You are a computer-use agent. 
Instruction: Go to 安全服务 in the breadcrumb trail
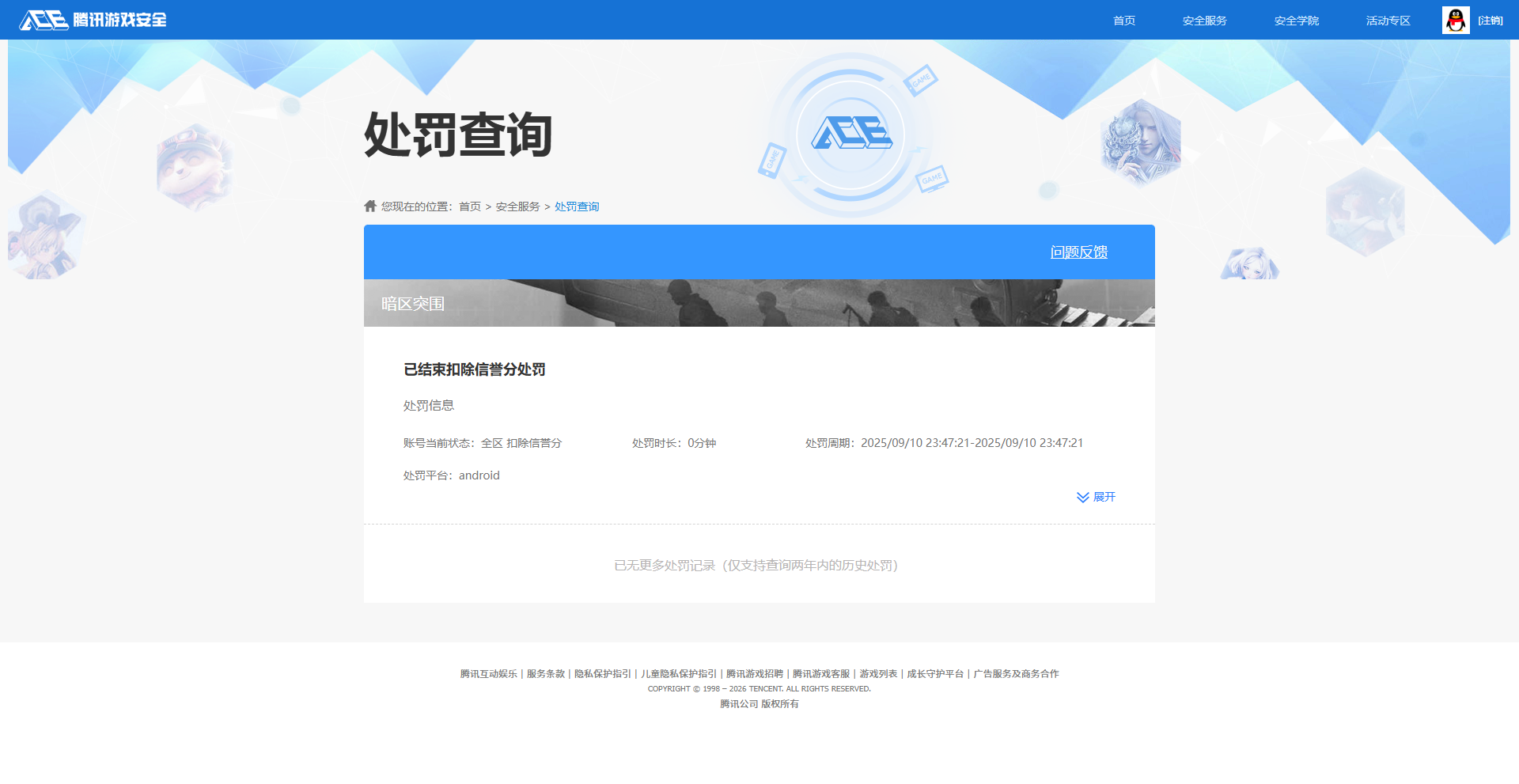[517, 206]
